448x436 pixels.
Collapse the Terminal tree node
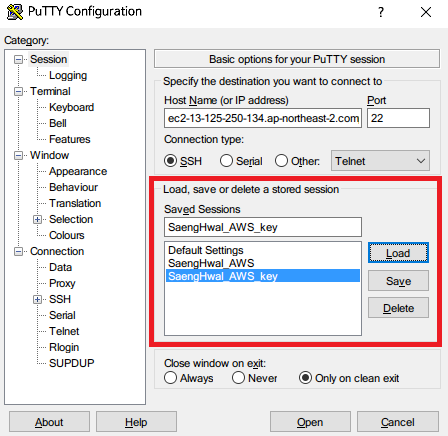(x=18, y=92)
